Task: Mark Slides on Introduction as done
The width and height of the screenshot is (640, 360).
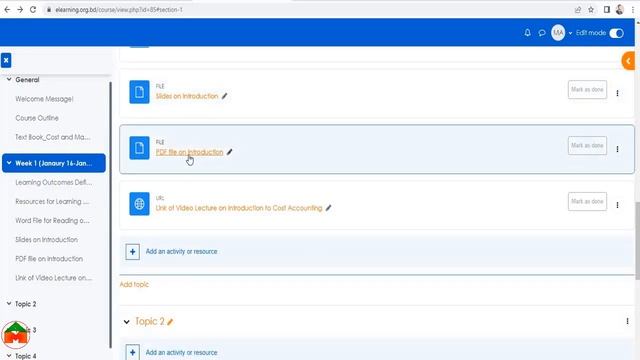Action: 587,89
